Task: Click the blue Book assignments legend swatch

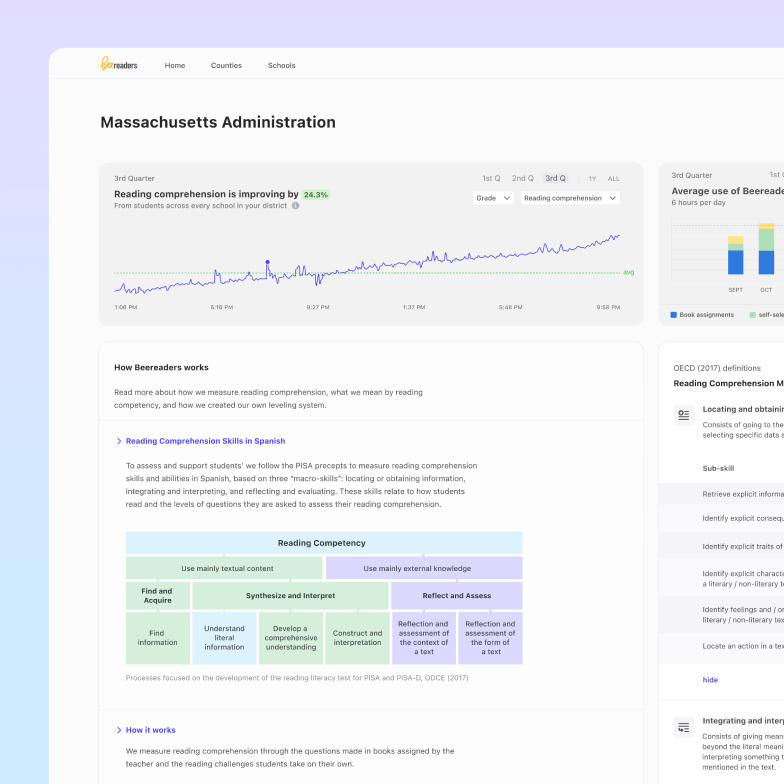Action: [674, 315]
